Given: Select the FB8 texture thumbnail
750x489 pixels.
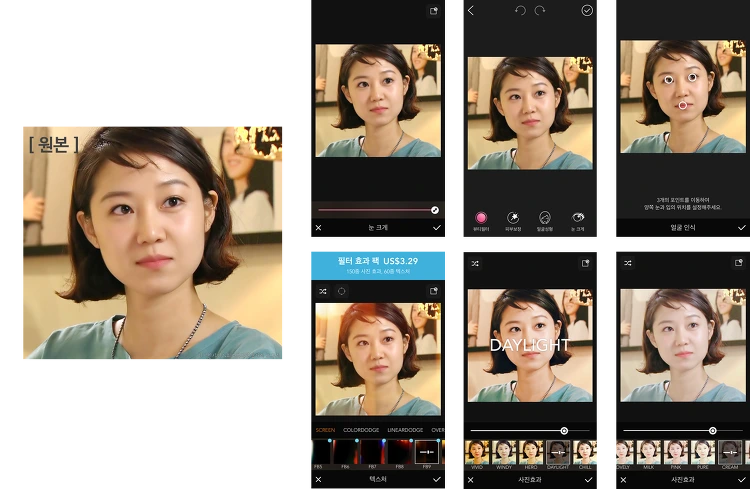Looking at the screenshot, I should point(399,453).
